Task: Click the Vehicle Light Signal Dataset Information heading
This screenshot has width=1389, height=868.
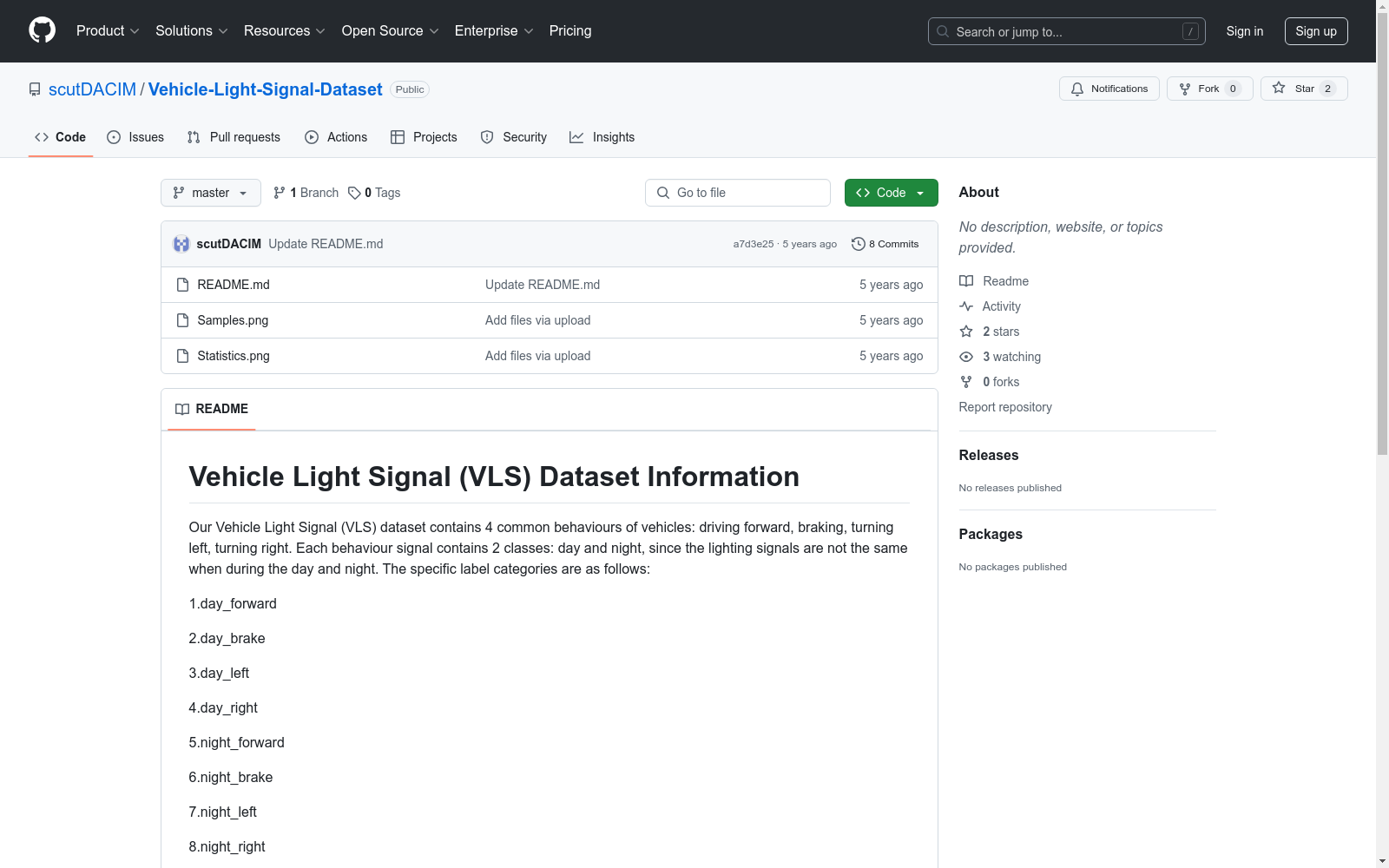Action: 494,477
